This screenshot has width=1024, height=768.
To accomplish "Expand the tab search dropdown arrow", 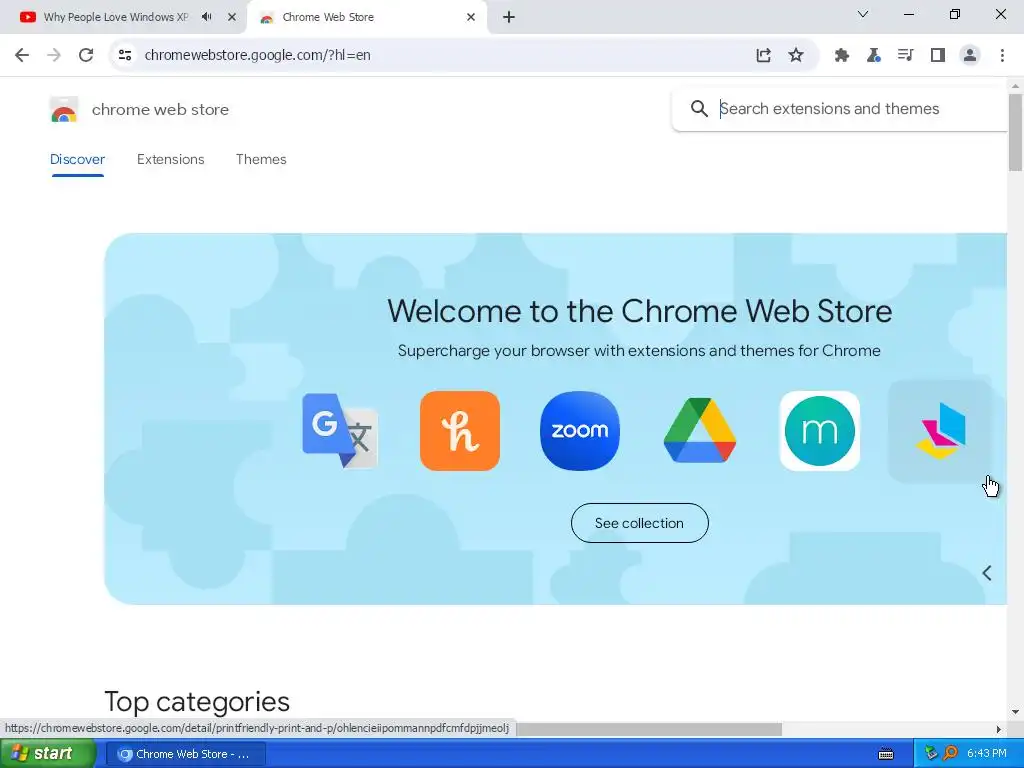I will 863,14.
